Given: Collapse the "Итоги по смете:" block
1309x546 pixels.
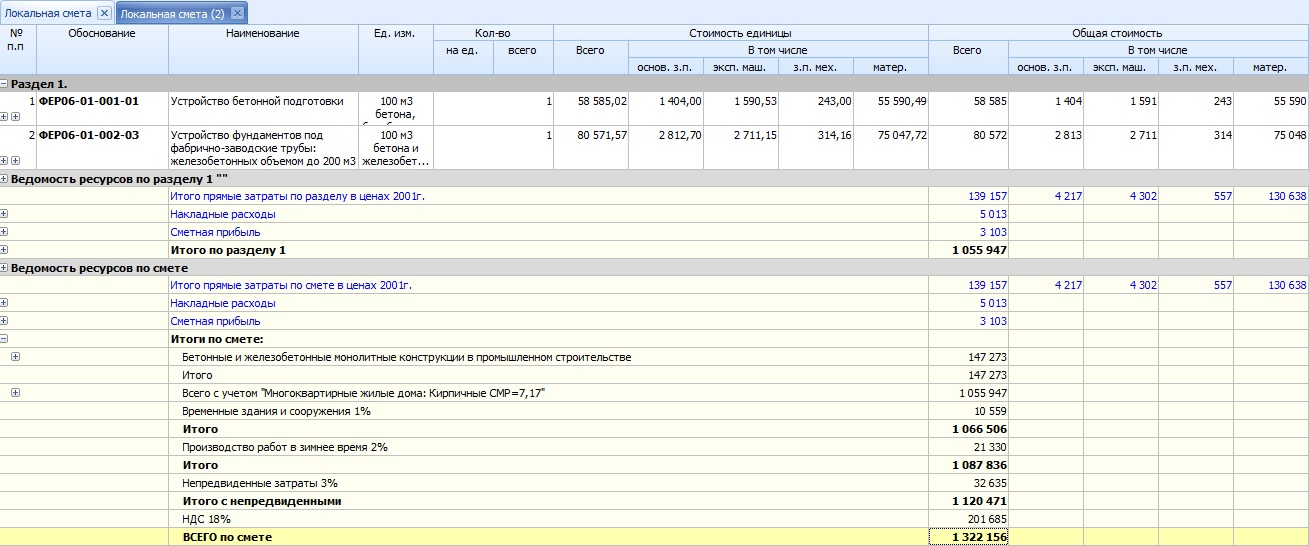Looking at the screenshot, I should pyautogui.click(x=5, y=339).
